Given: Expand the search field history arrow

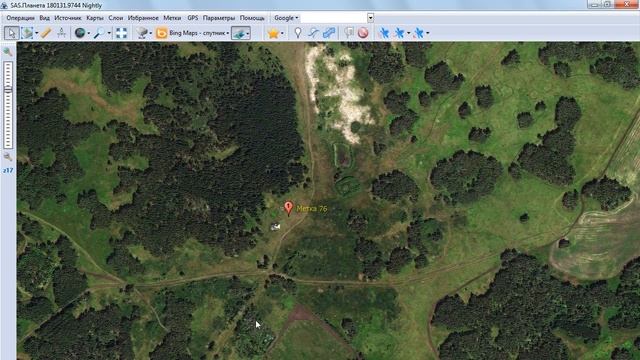Looking at the screenshot, I should click(370, 18).
